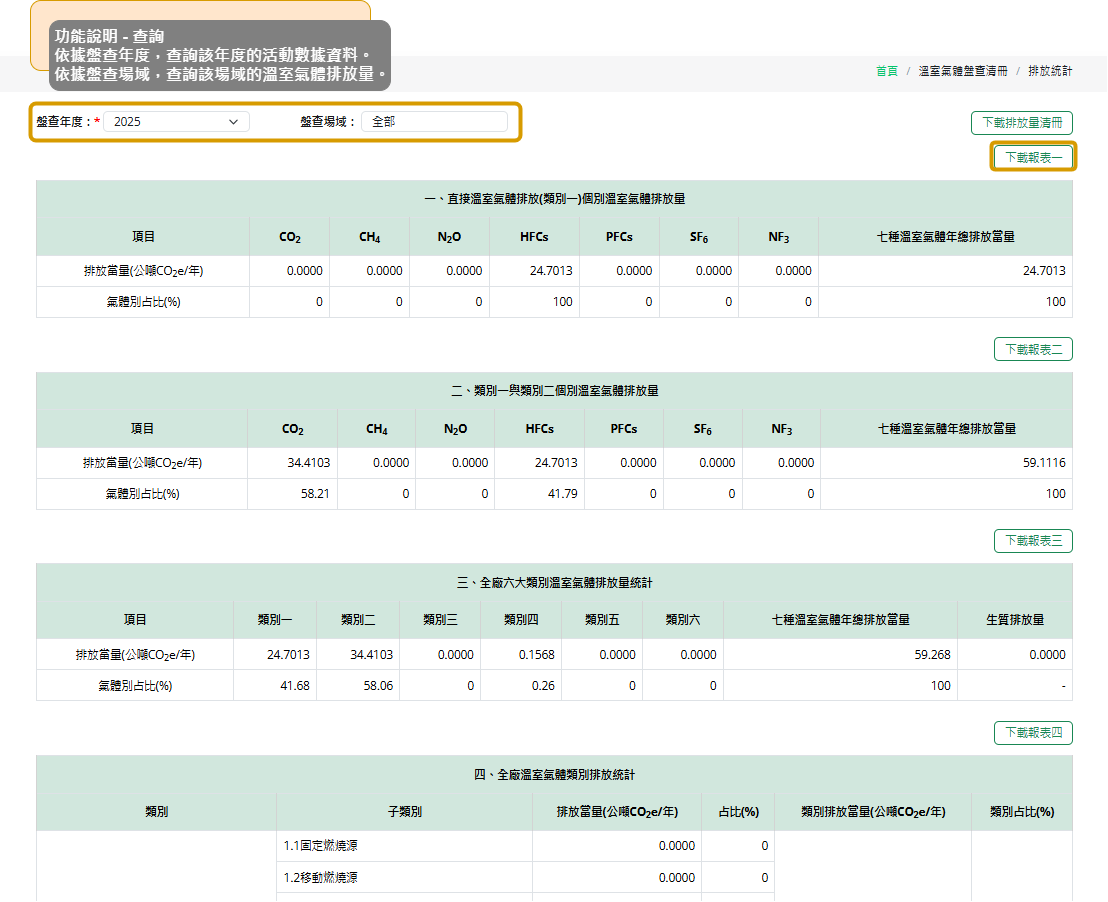Viewport: 1108px width, 902px height.
Task: Click the first table's title 直接溫室氣體排放(類別一)
Action: click(x=554, y=199)
